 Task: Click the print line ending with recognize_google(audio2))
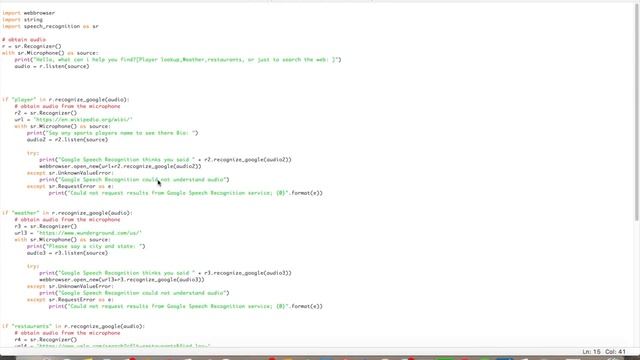click(x=165, y=160)
